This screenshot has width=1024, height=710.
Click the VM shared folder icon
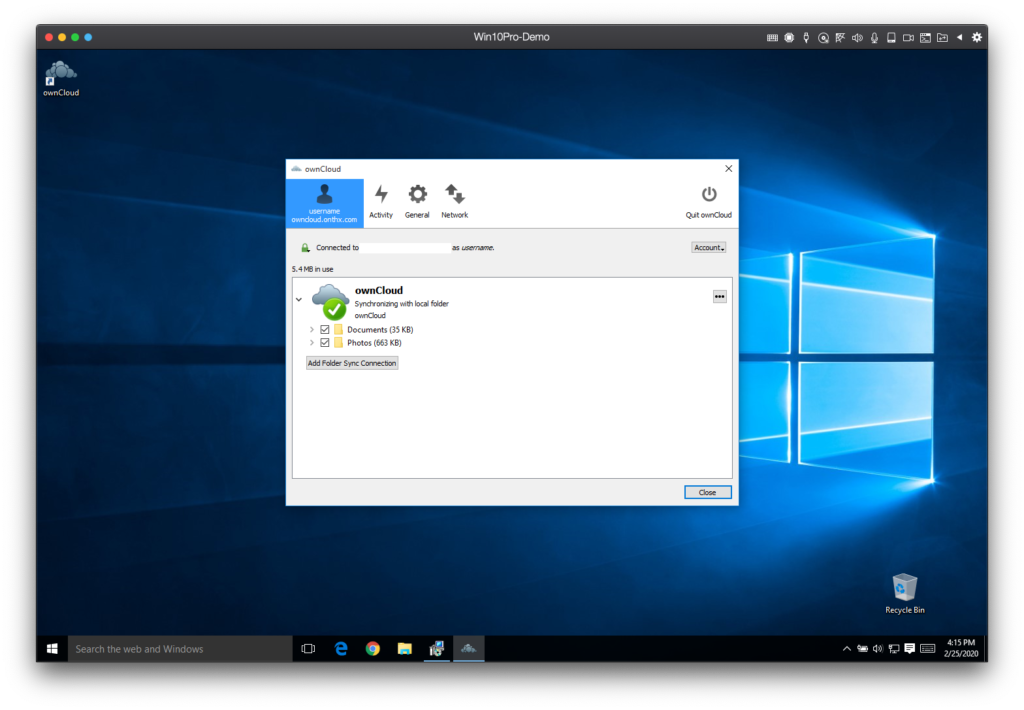point(942,38)
